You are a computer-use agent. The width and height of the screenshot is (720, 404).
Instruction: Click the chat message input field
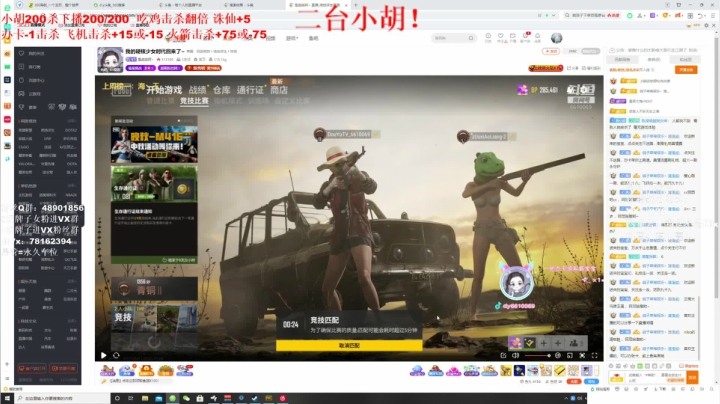[657, 377]
